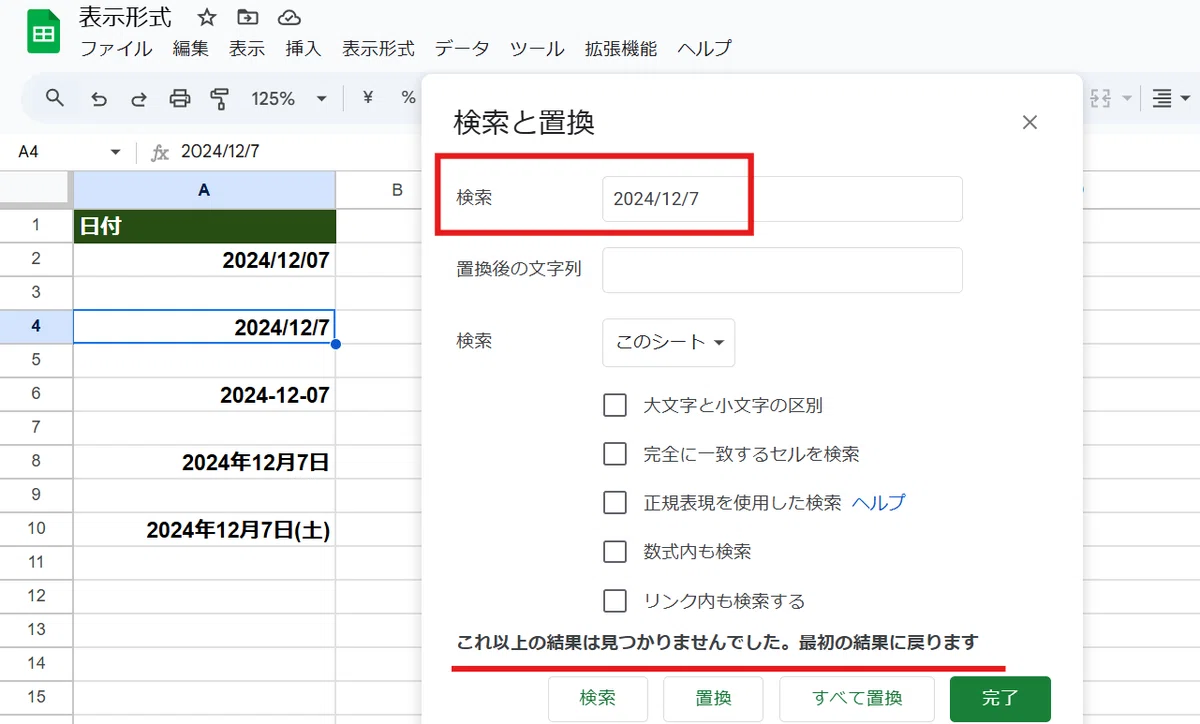1200x724 pixels.
Task: Click the select-all corner box
Action: [36, 189]
